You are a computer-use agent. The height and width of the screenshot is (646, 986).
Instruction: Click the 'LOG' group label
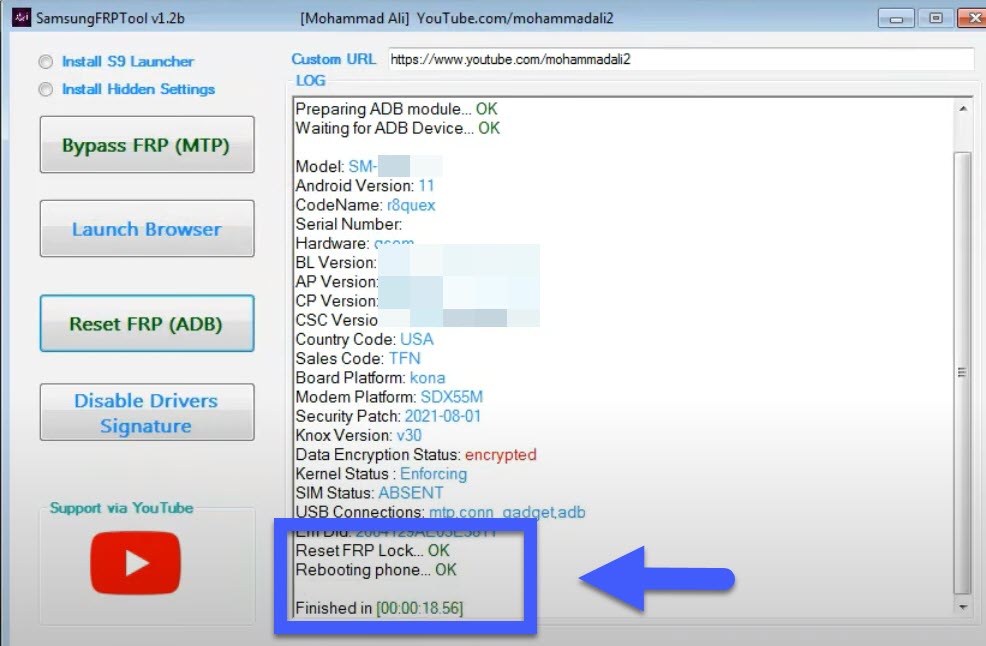coord(311,81)
